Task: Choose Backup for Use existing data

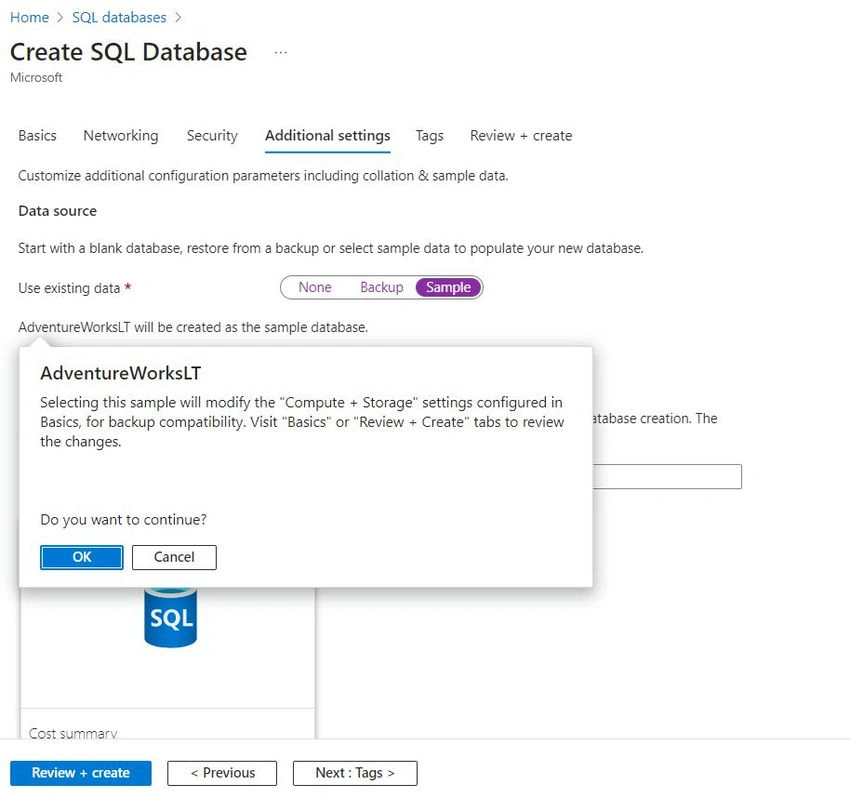Action: (382, 287)
